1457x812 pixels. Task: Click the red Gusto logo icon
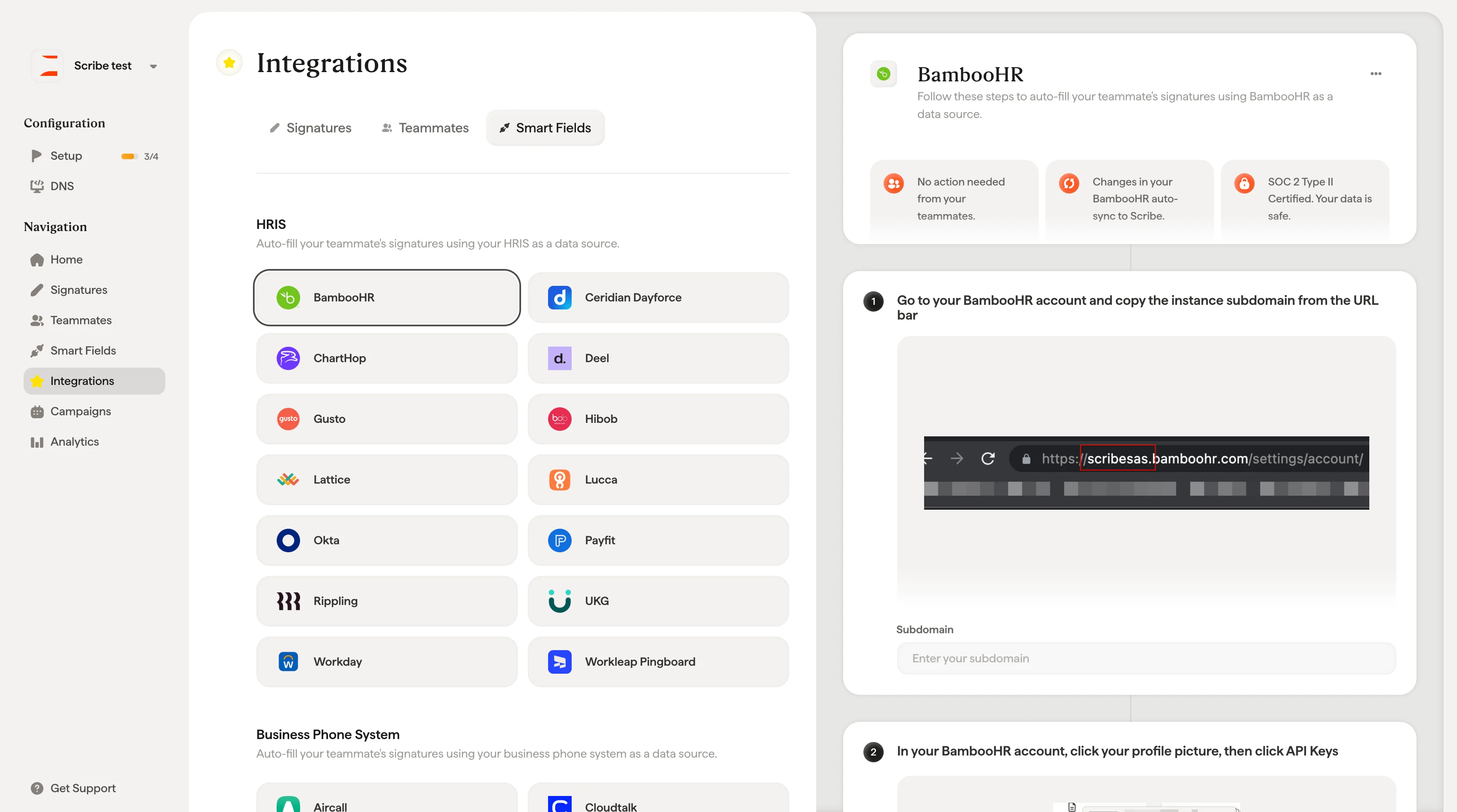tap(288, 419)
